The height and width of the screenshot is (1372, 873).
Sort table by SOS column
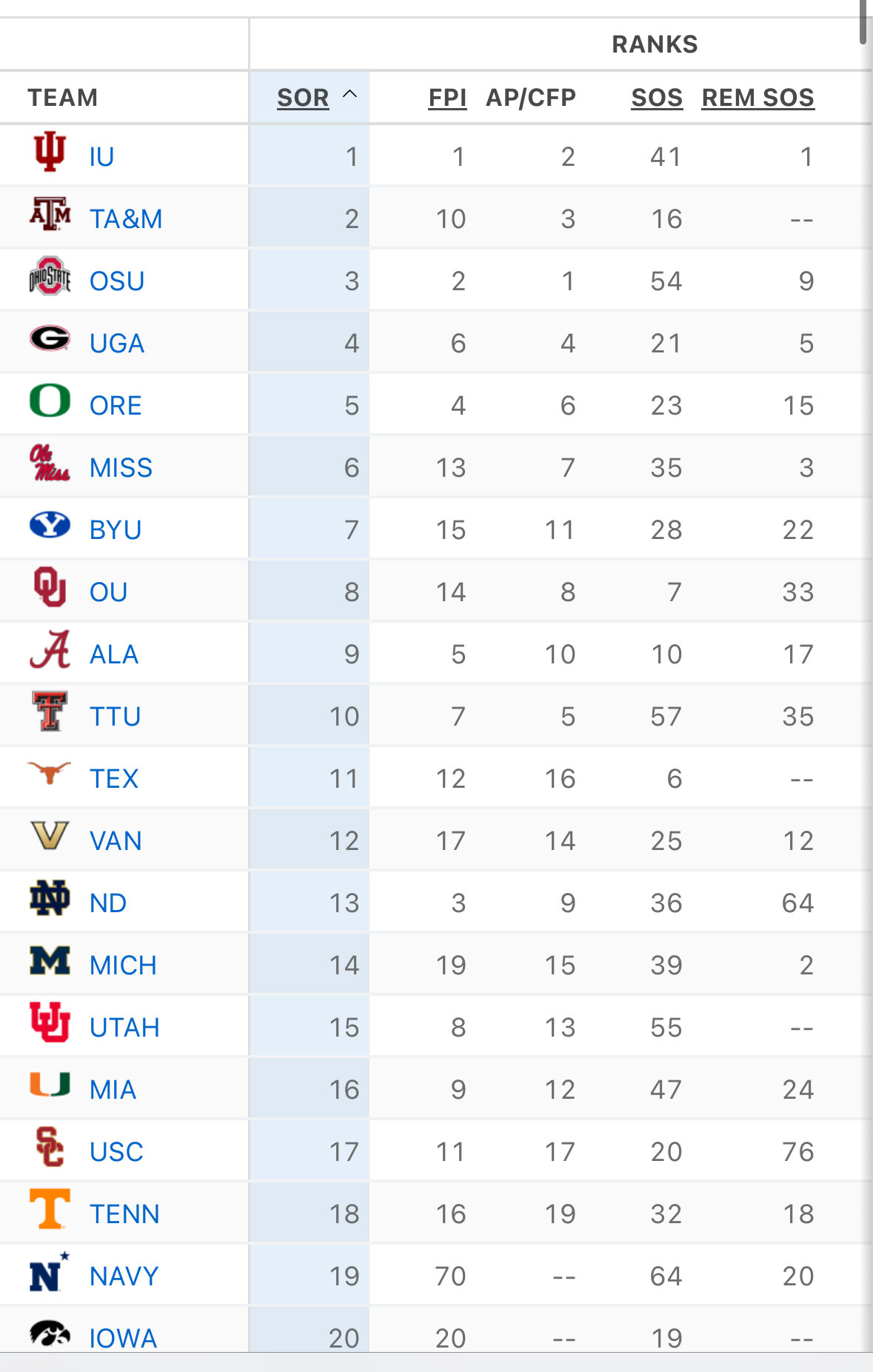coord(657,98)
